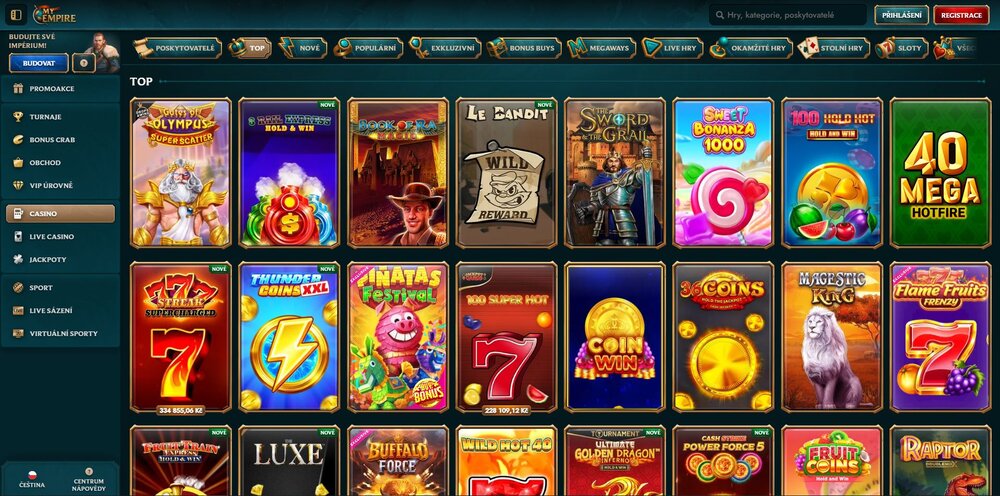Switch to the Megaways category tab
1000x496 pixels.
[601, 48]
